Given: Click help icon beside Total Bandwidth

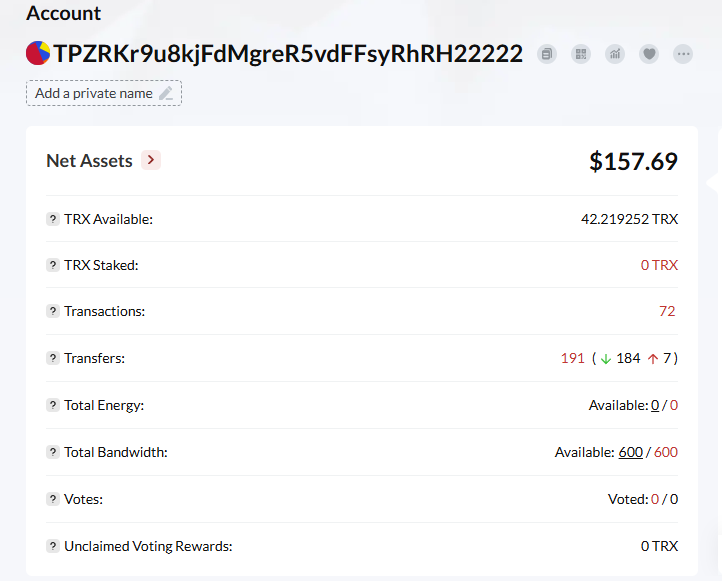Looking at the screenshot, I should pyautogui.click(x=53, y=452).
